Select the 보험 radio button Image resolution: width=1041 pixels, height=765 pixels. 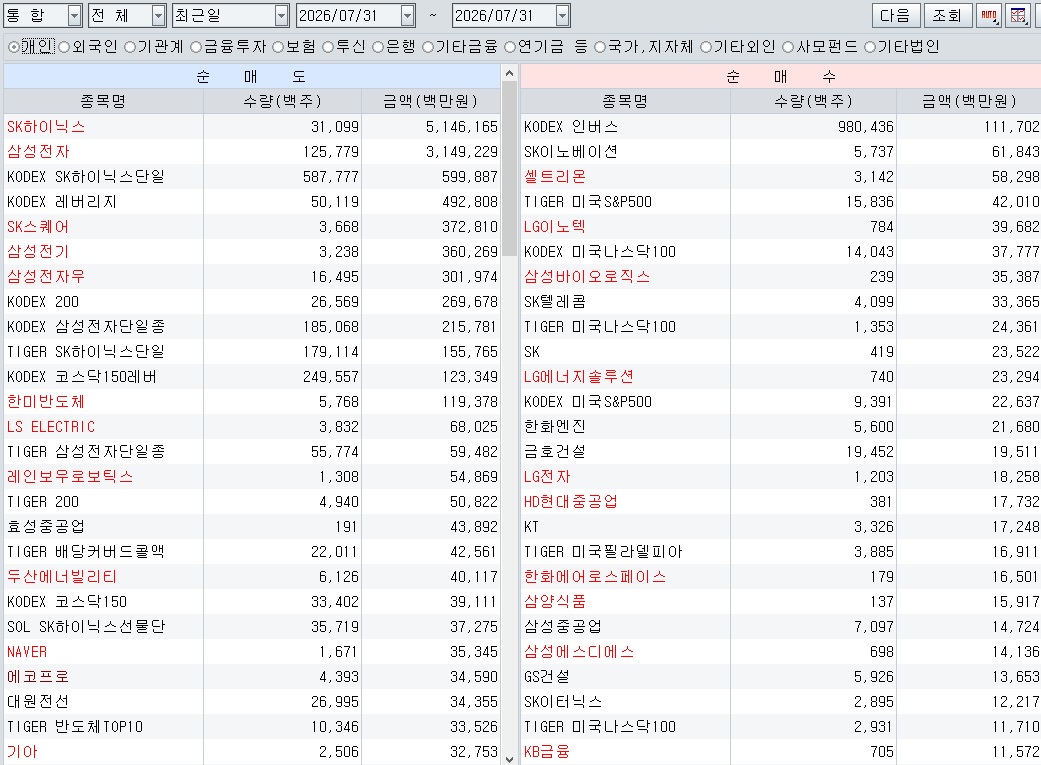[278, 47]
